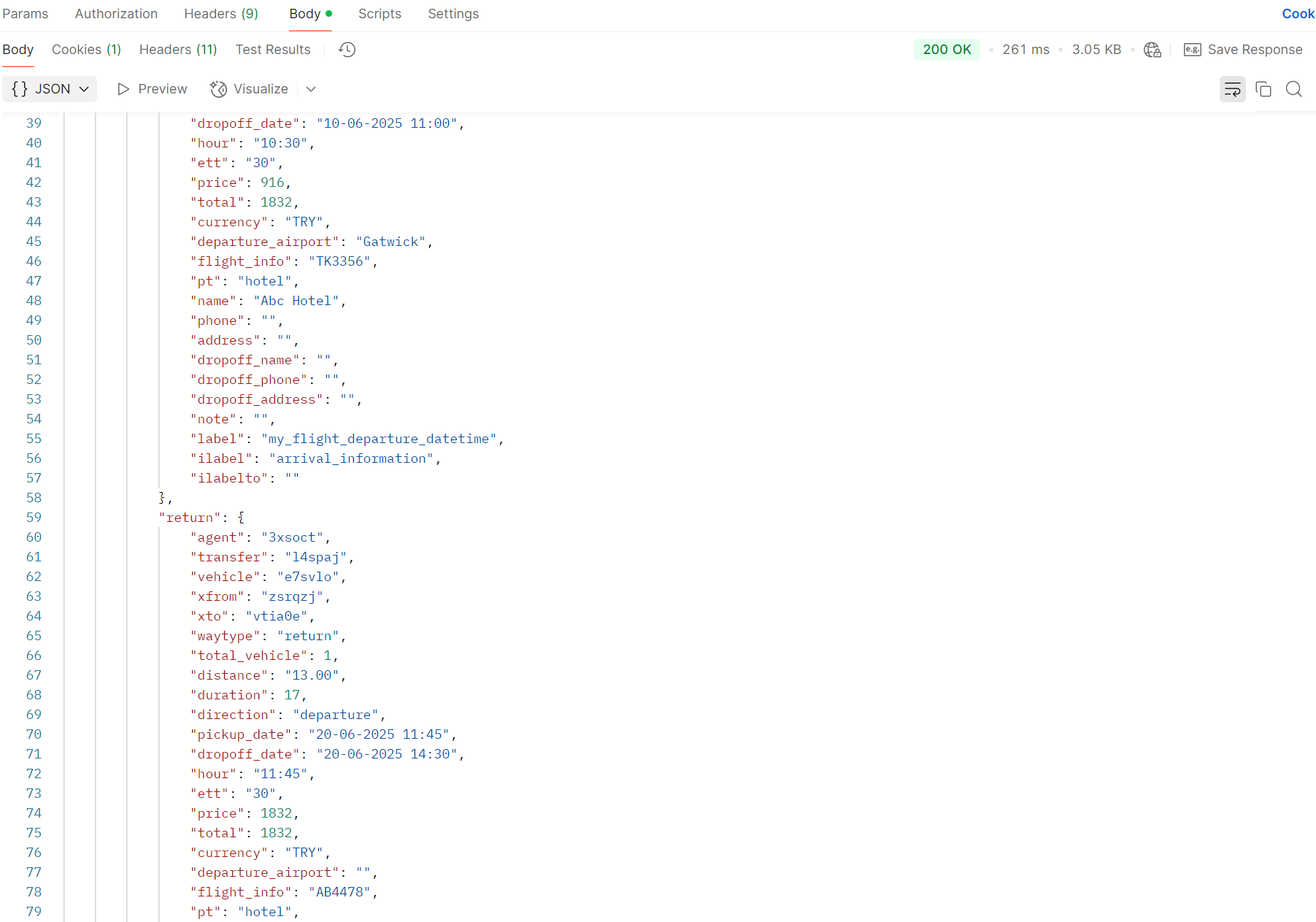The width and height of the screenshot is (1316, 922).
Task: Open the Authorization tab
Action: point(116,14)
